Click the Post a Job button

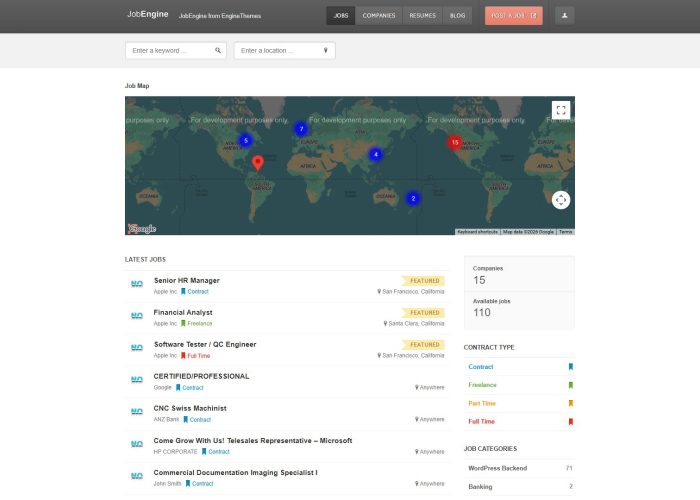tap(514, 16)
